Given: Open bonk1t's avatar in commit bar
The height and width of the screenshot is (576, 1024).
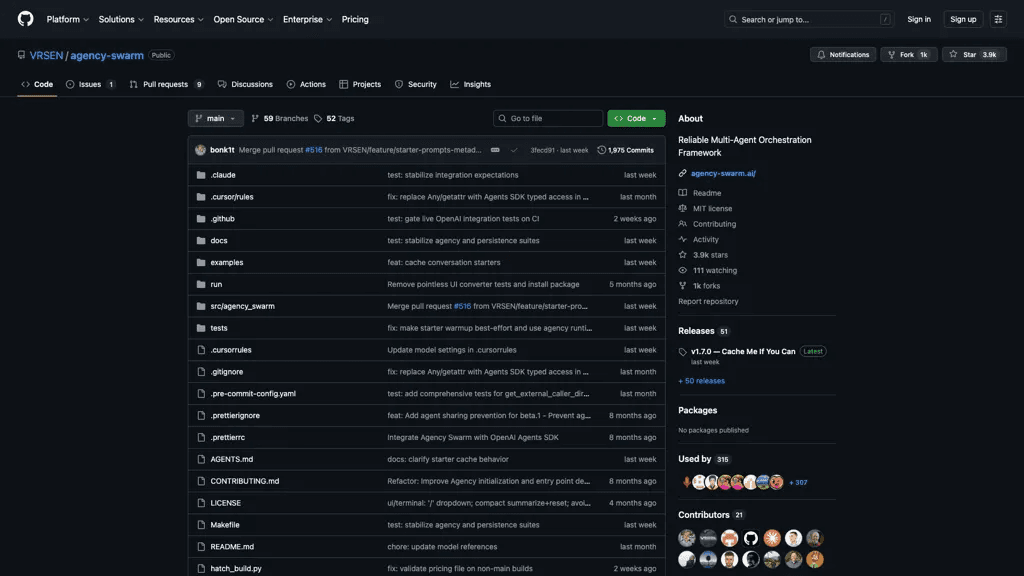Looking at the screenshot, I should [x=200, y=150].
